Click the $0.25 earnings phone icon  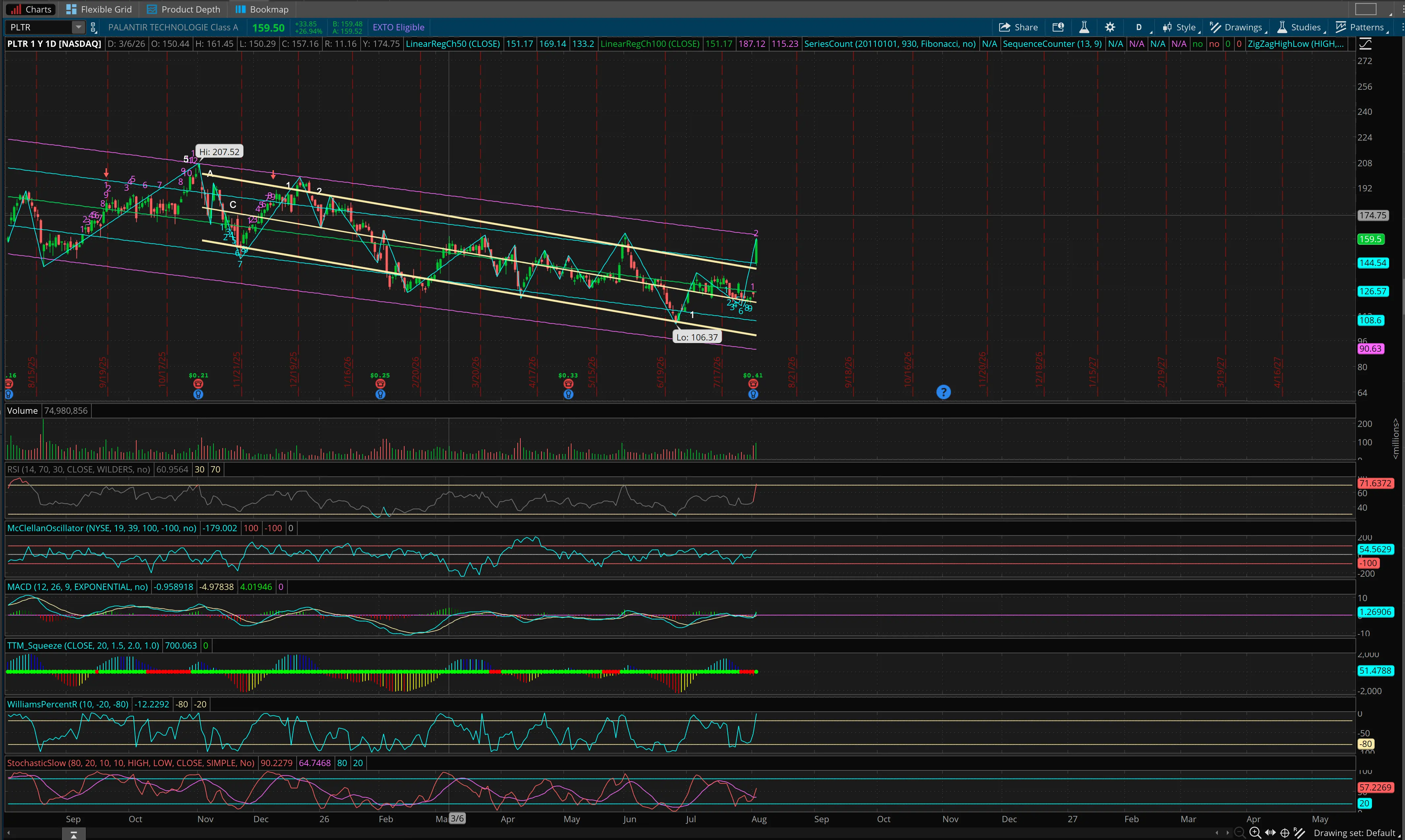point(380,384)
